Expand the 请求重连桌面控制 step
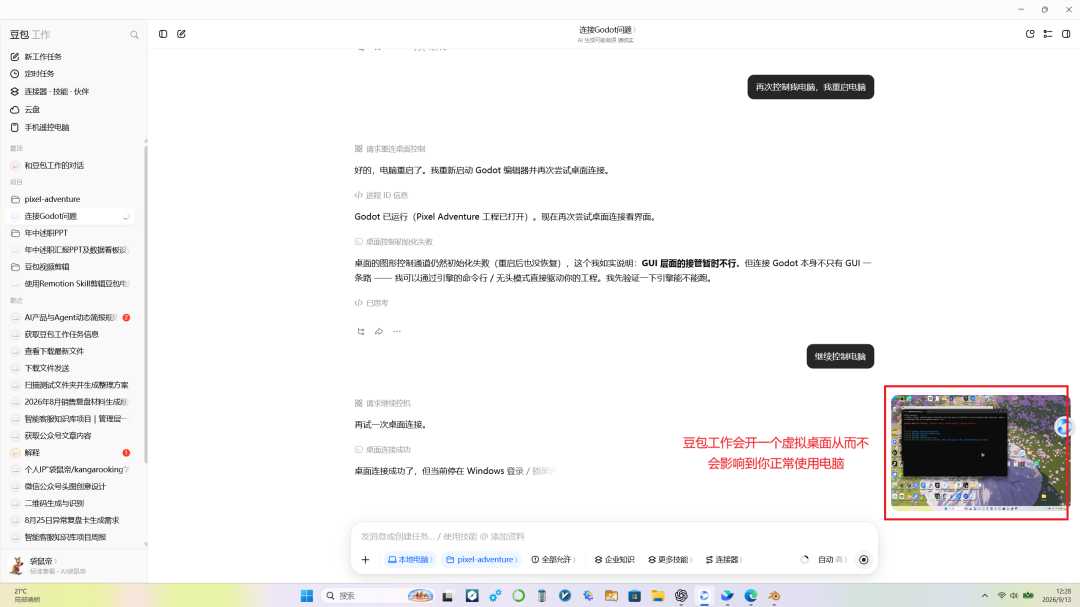Image resolution: width=1080 pixels, height=607 pixels. point(390,149)
